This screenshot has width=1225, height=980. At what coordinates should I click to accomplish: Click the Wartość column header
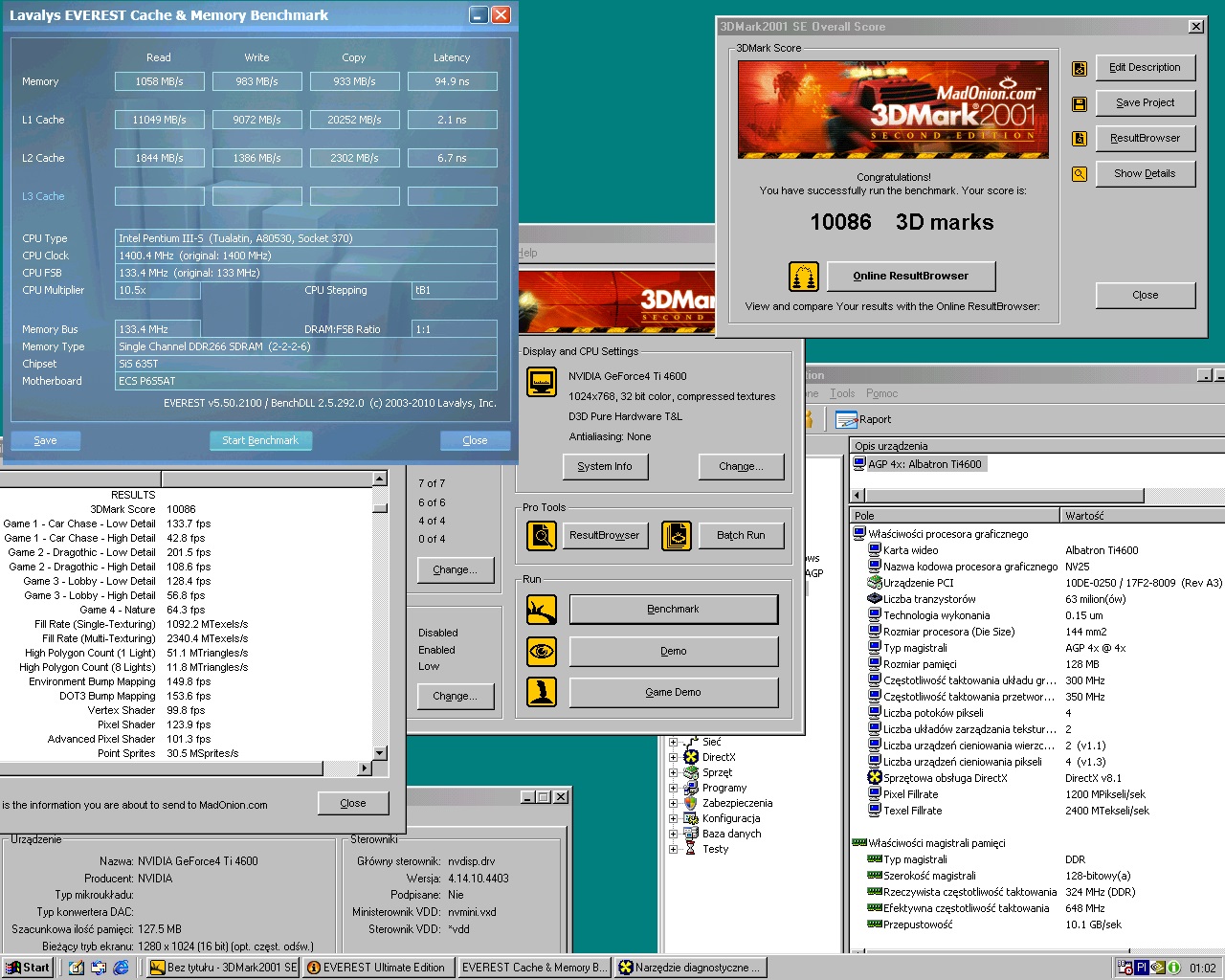(x=1144, y=516)
